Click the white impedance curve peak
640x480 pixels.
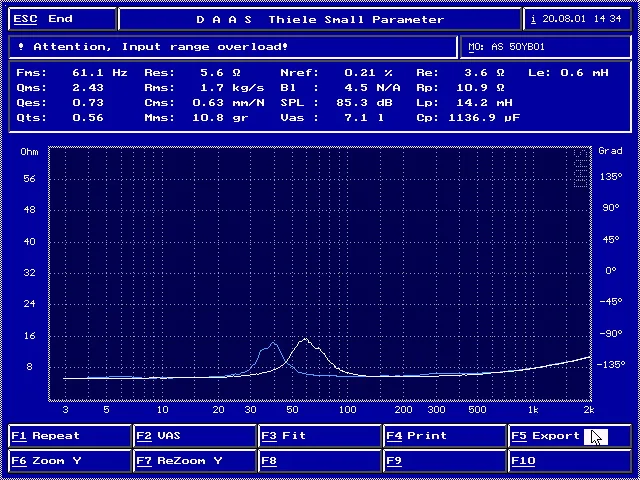pos(305,341)
